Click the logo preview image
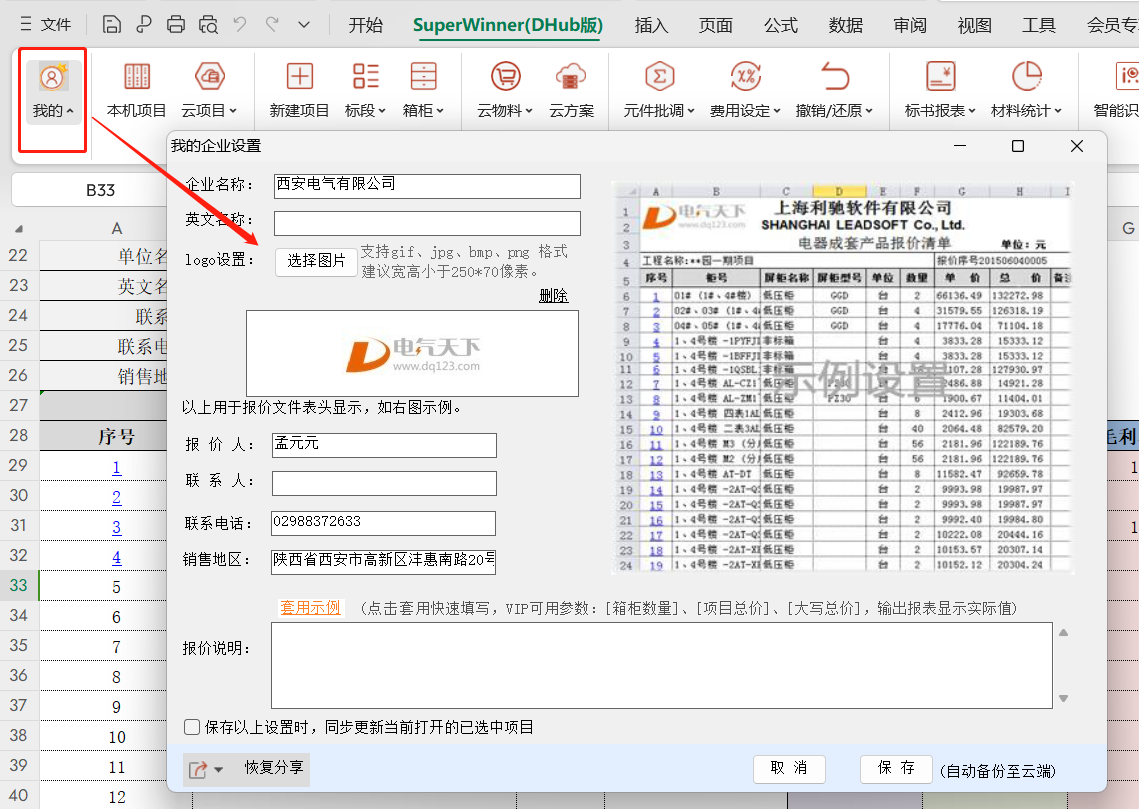Image resolution: width=1139 pixels, height=809 pixels. tap(413, 354)
